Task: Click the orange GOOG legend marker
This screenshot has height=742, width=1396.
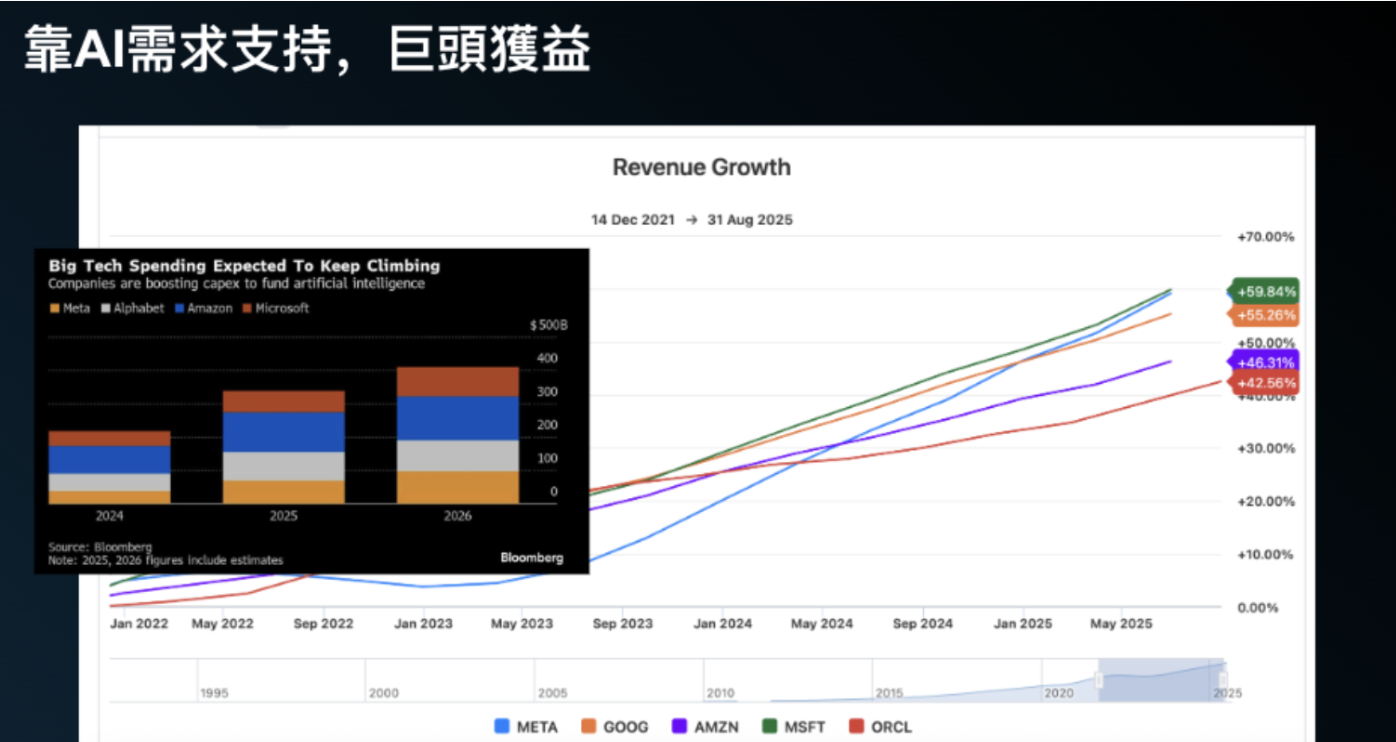Action: point(587,725)
